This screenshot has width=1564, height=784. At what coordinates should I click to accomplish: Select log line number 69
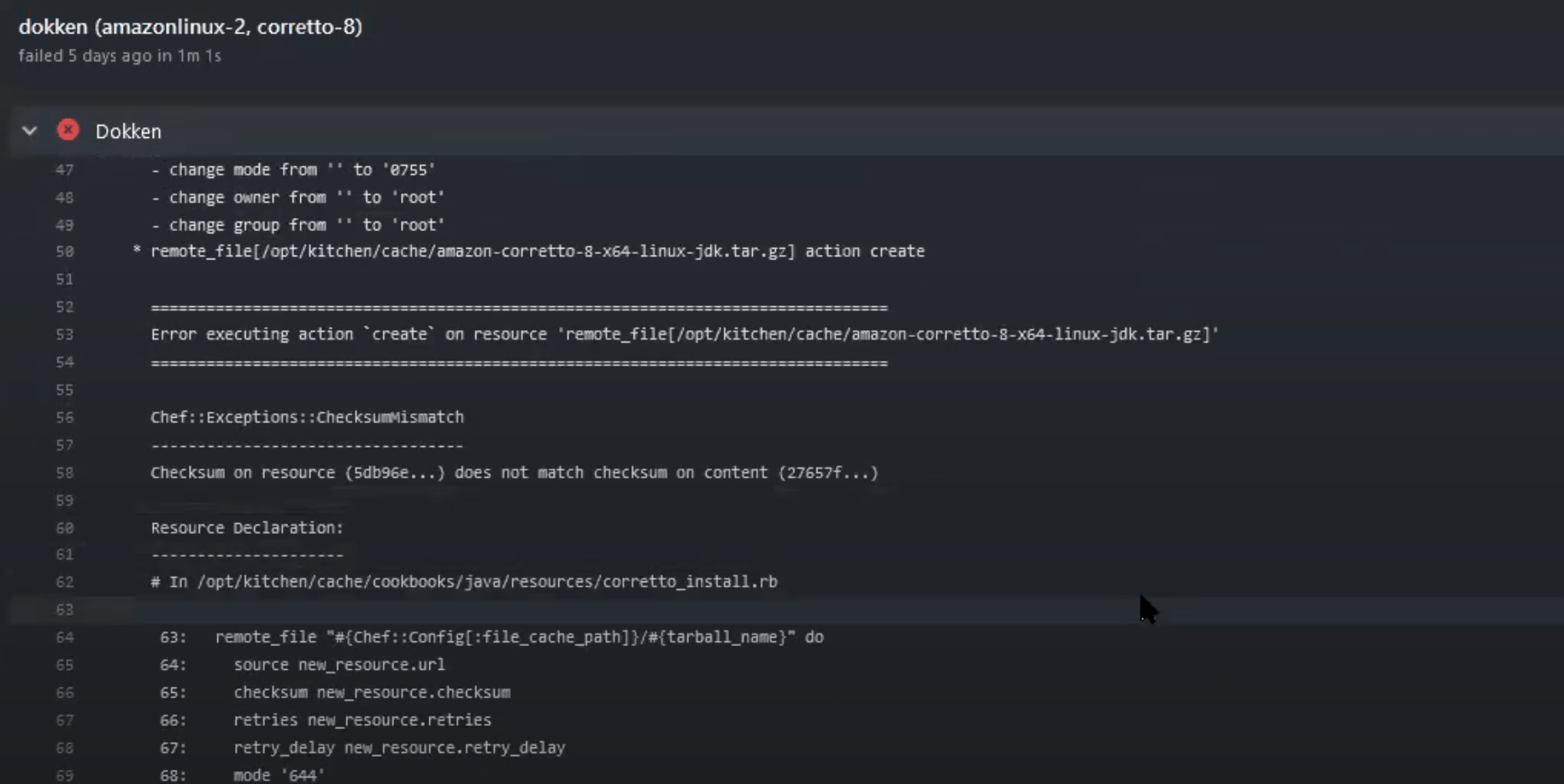click(65, 775)
